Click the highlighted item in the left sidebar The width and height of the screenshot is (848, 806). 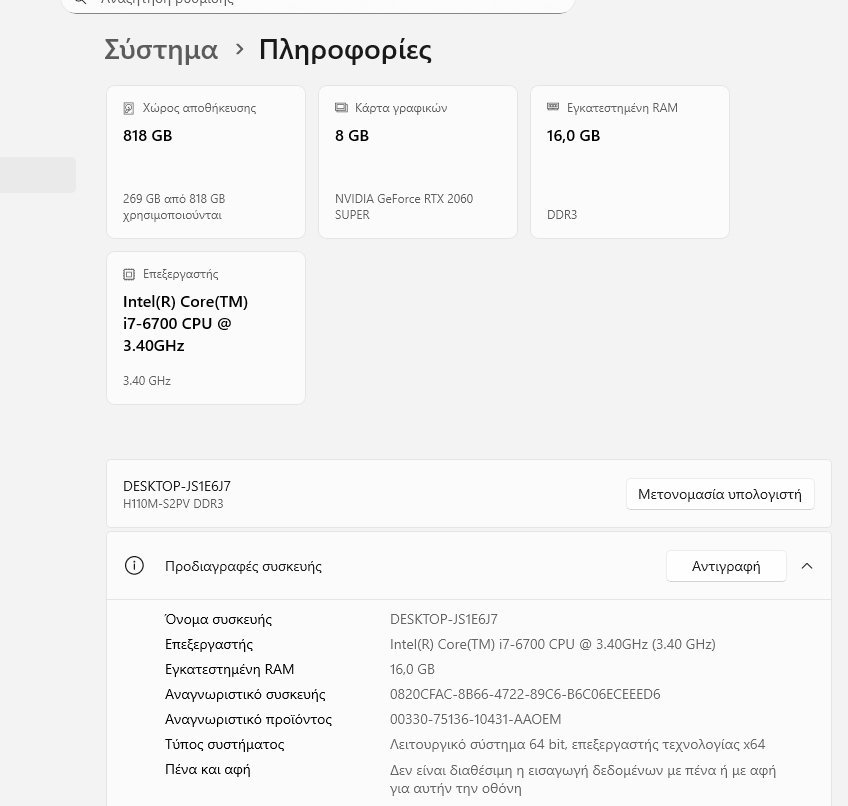37,175
